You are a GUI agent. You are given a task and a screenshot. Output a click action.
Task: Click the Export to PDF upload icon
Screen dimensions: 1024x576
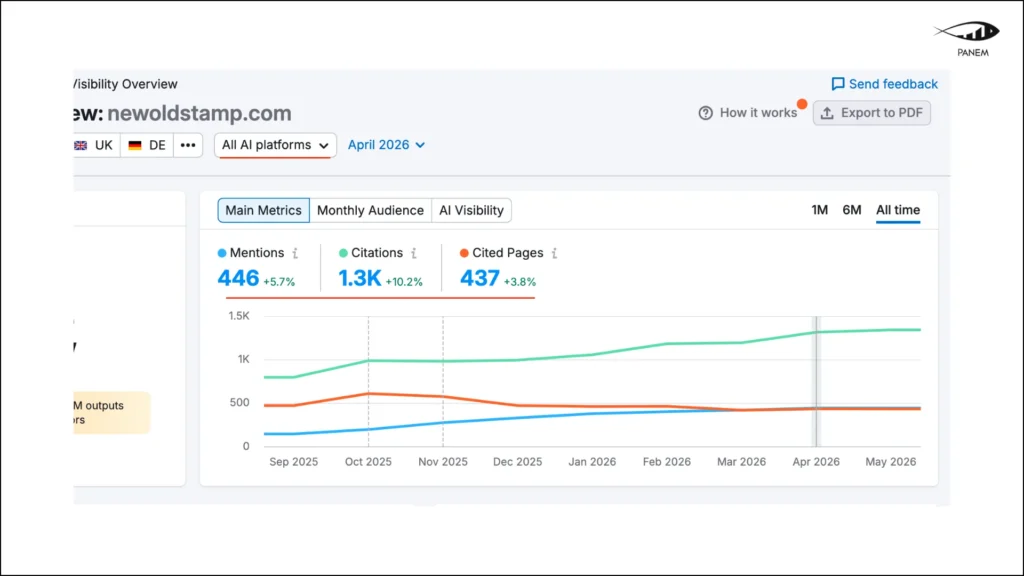pyautogui.click(x=827, y=113)
